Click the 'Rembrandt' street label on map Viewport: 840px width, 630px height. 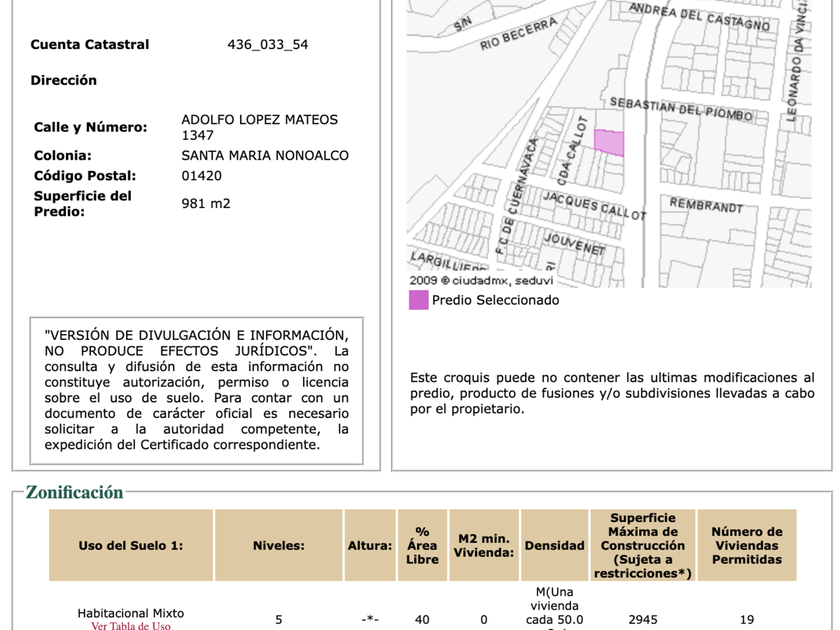[x=706, y=205]
